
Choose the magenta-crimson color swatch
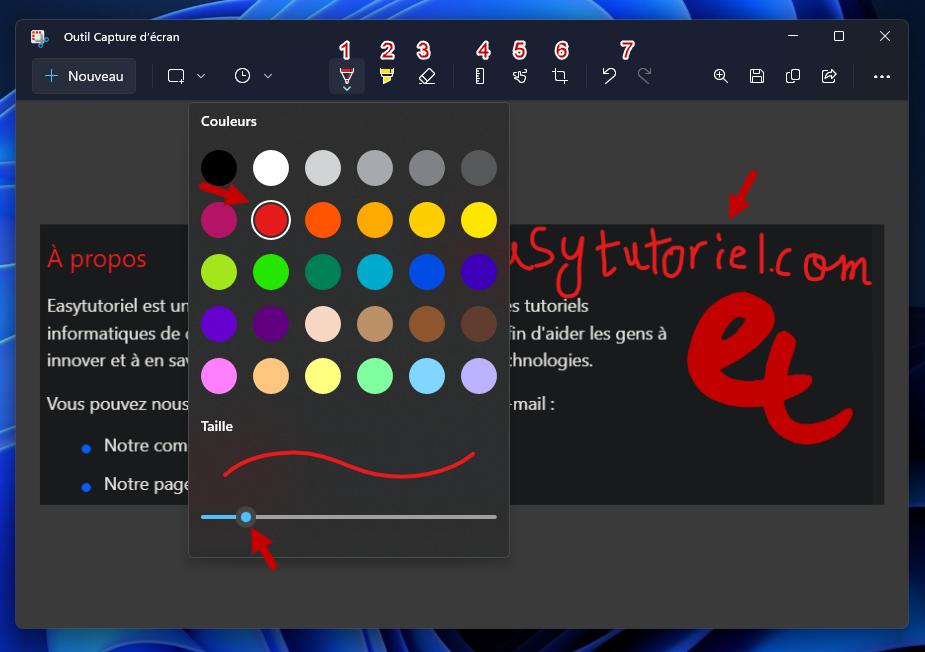(219, 220)
